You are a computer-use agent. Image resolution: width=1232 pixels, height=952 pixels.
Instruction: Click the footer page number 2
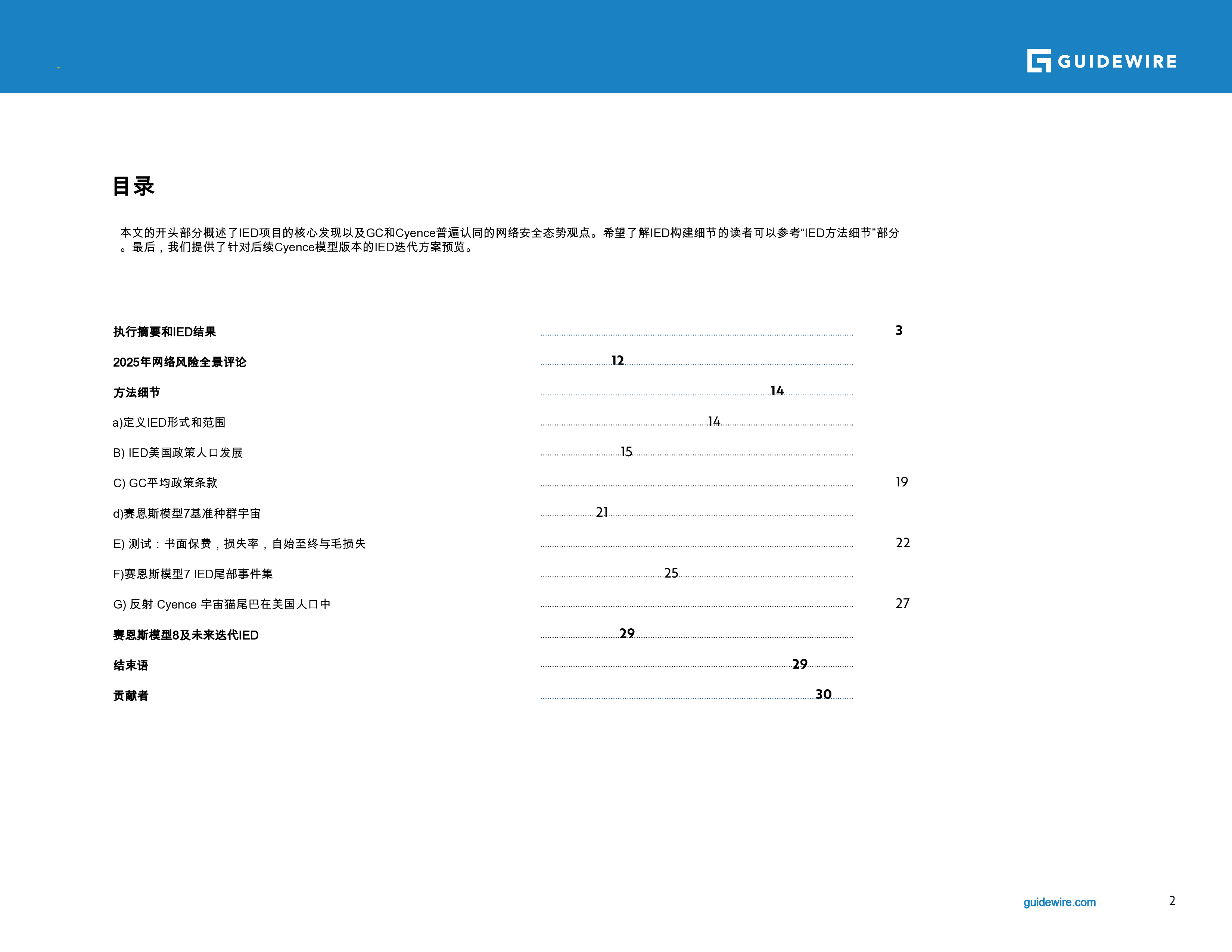coord(1172,901)
